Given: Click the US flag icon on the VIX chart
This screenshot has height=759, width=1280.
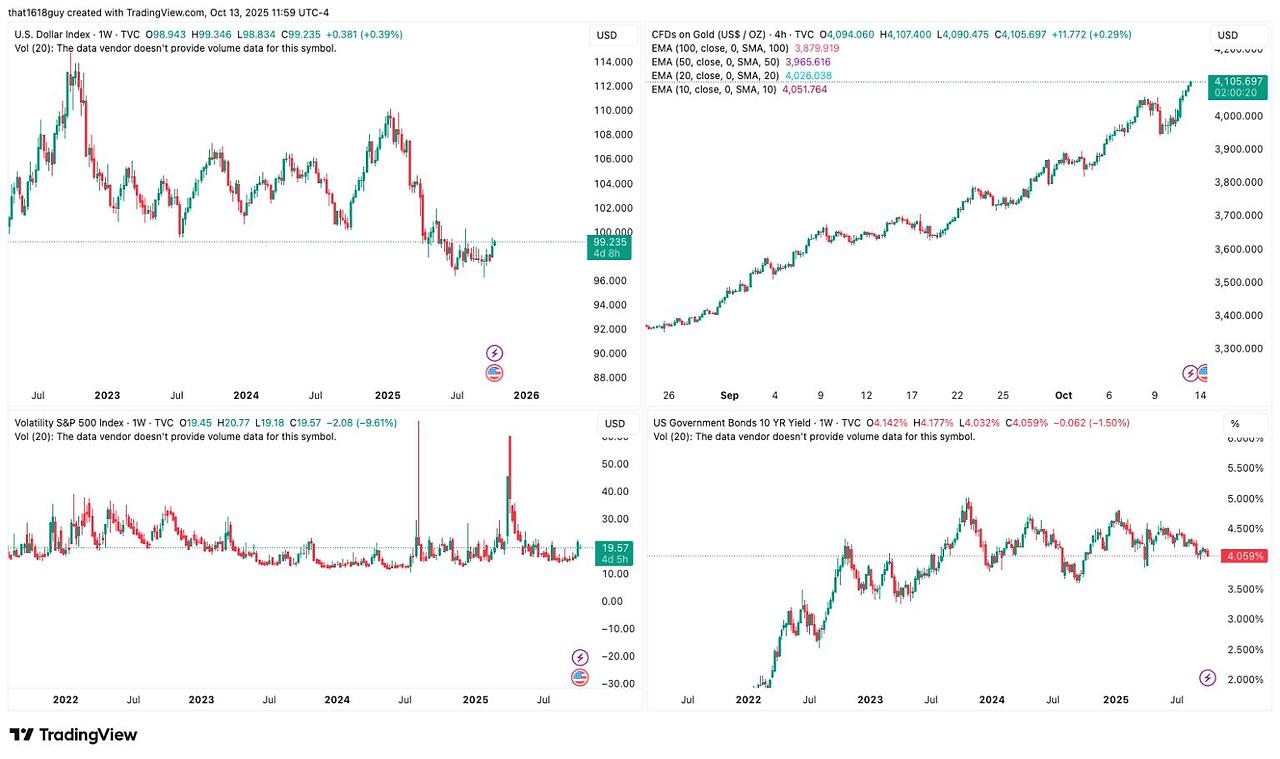Looking at the screenshot, I should (x=580, y=678).
